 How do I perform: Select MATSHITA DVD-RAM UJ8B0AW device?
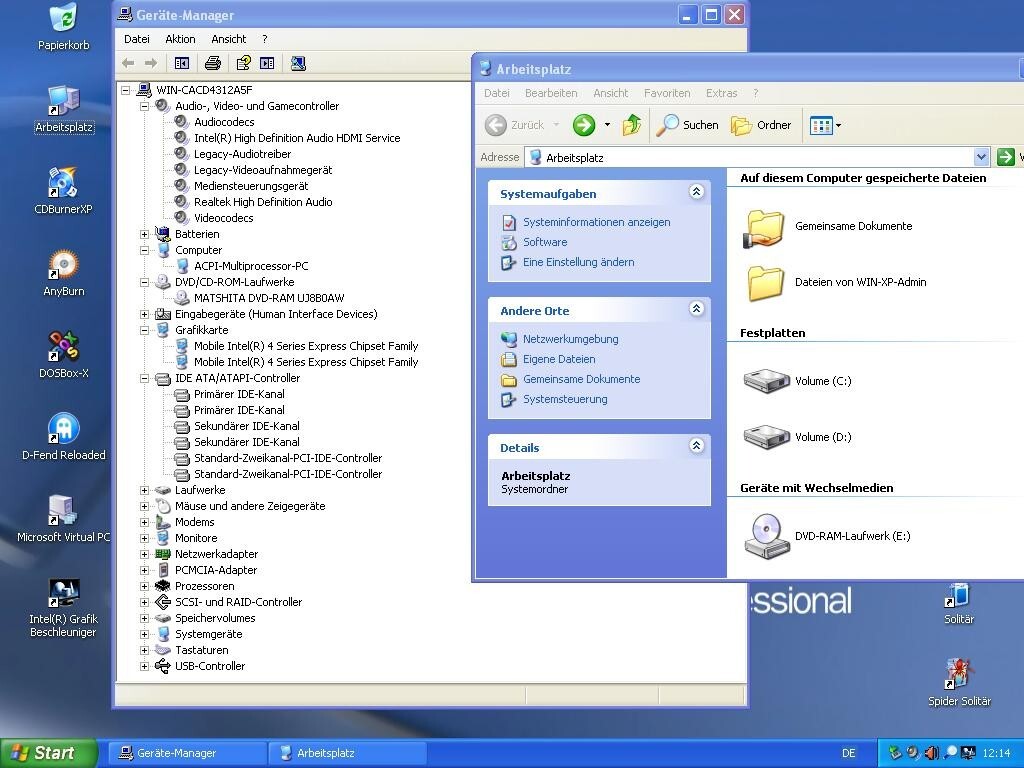(x=268, y=298)
